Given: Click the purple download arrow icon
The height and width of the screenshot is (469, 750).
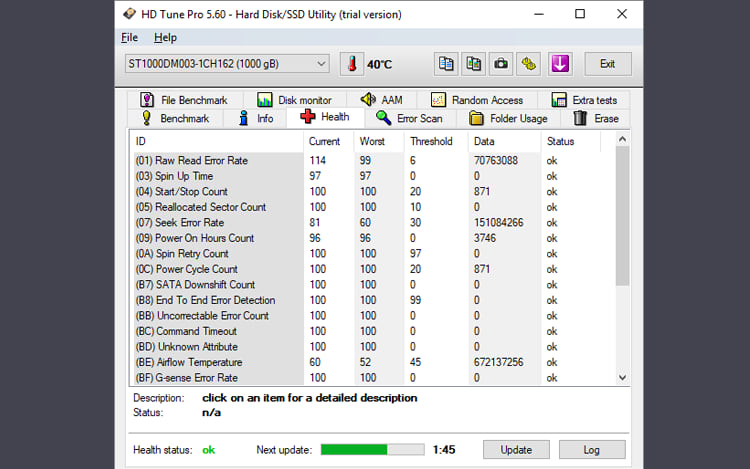Looking at the screenshot, I should [x=560, y=64].
